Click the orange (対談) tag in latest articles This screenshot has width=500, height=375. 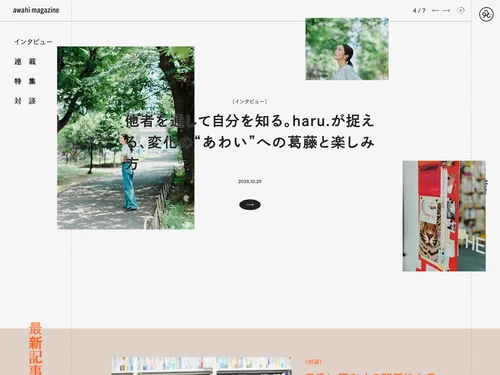(x=314, y=362)
